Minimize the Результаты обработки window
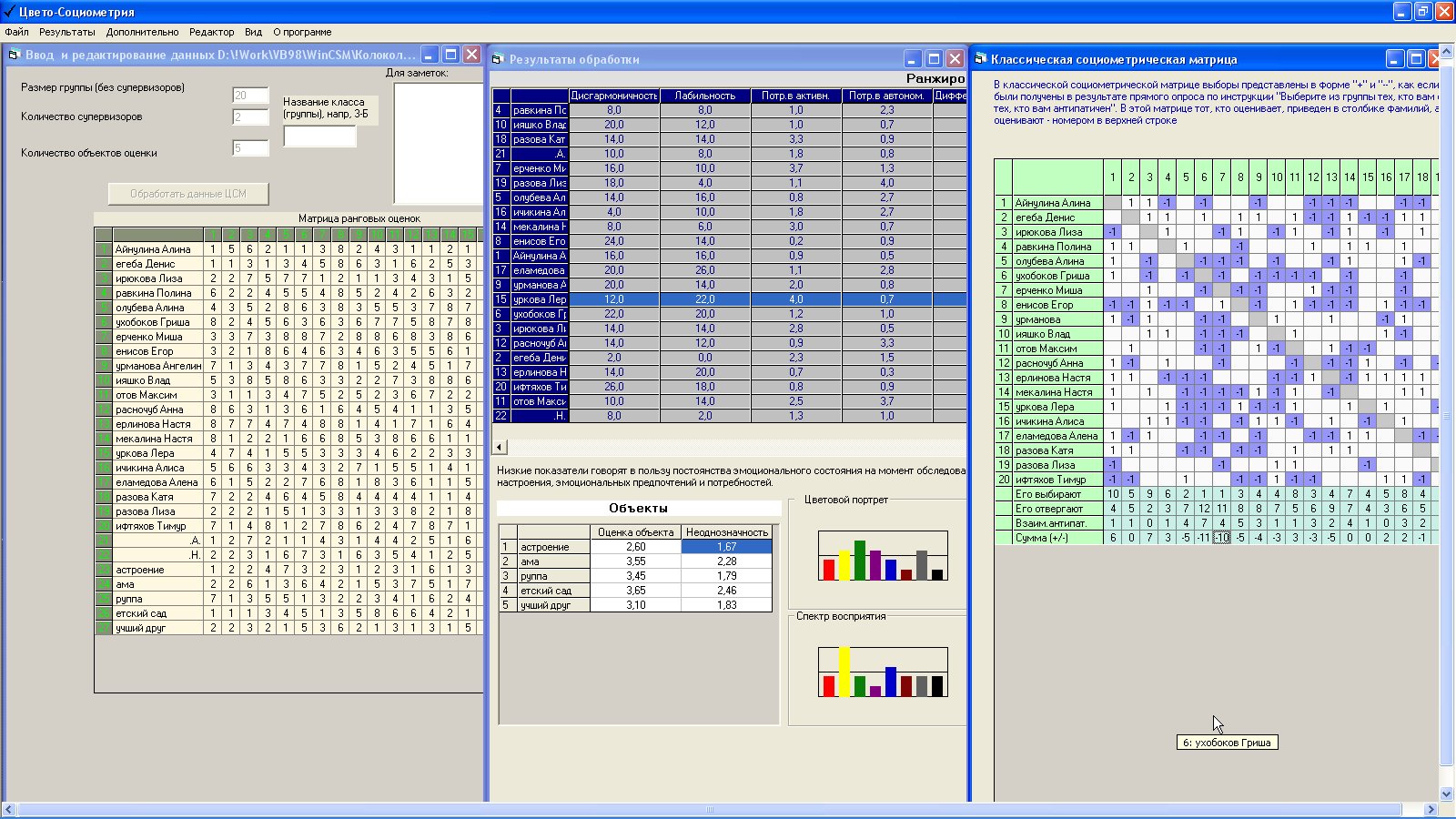1456x819 pixels. 913,59
